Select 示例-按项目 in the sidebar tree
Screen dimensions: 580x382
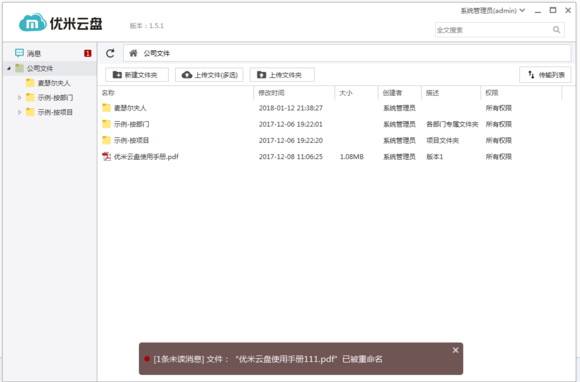tap(55, 112)
